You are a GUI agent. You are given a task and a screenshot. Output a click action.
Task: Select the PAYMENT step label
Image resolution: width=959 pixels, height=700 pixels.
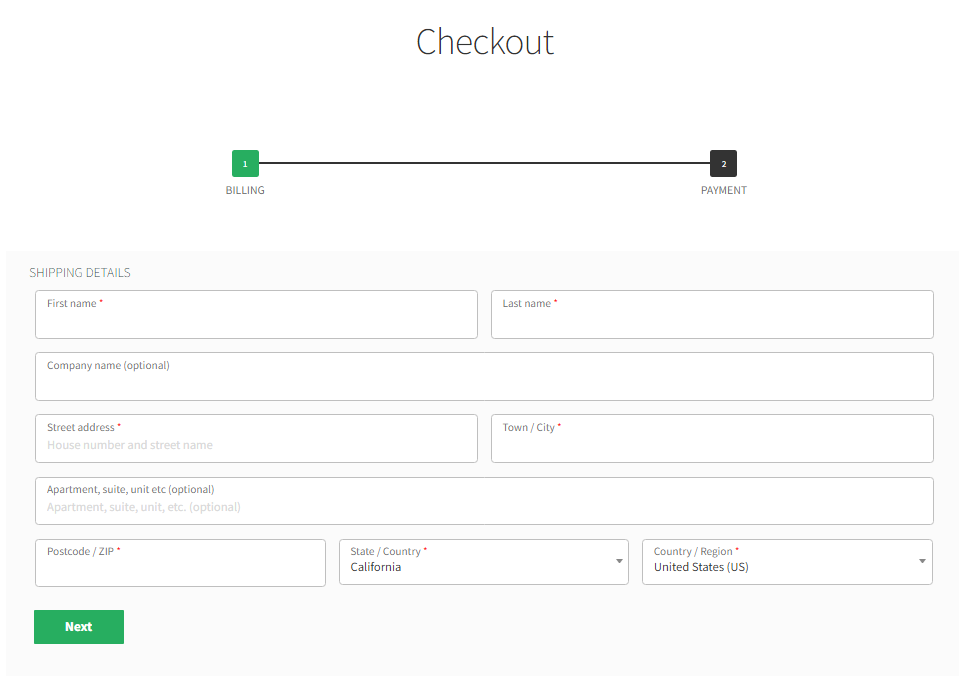click(724, 190)
